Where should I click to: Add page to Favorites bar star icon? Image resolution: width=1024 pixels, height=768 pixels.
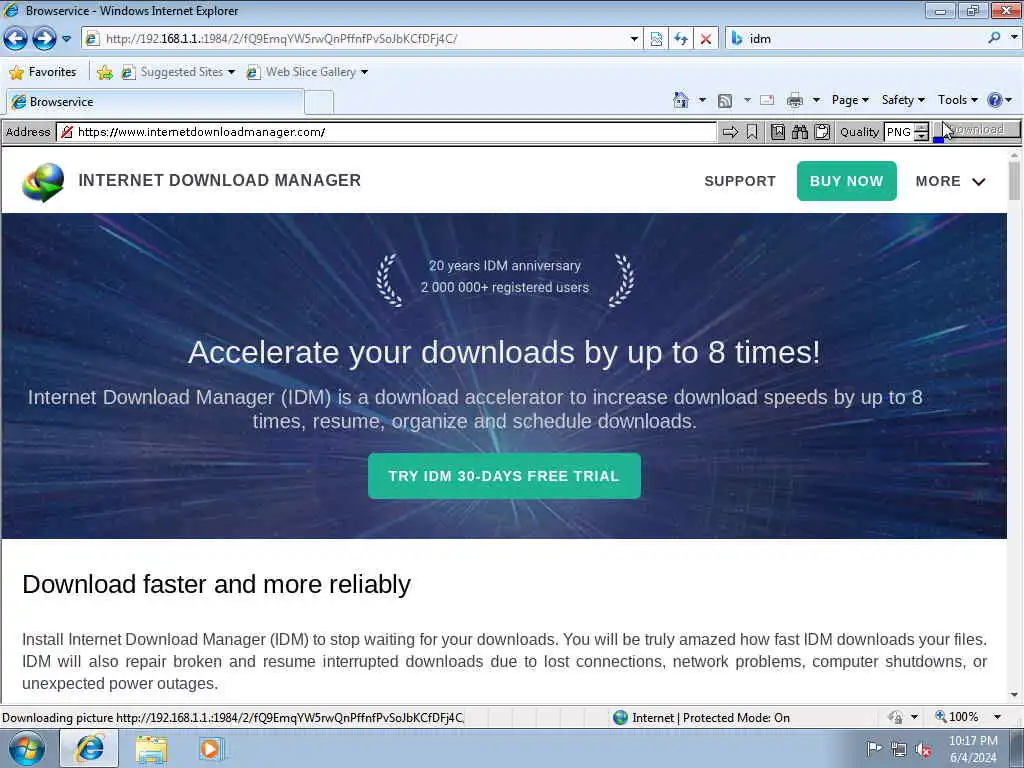[x=104, y=72]
